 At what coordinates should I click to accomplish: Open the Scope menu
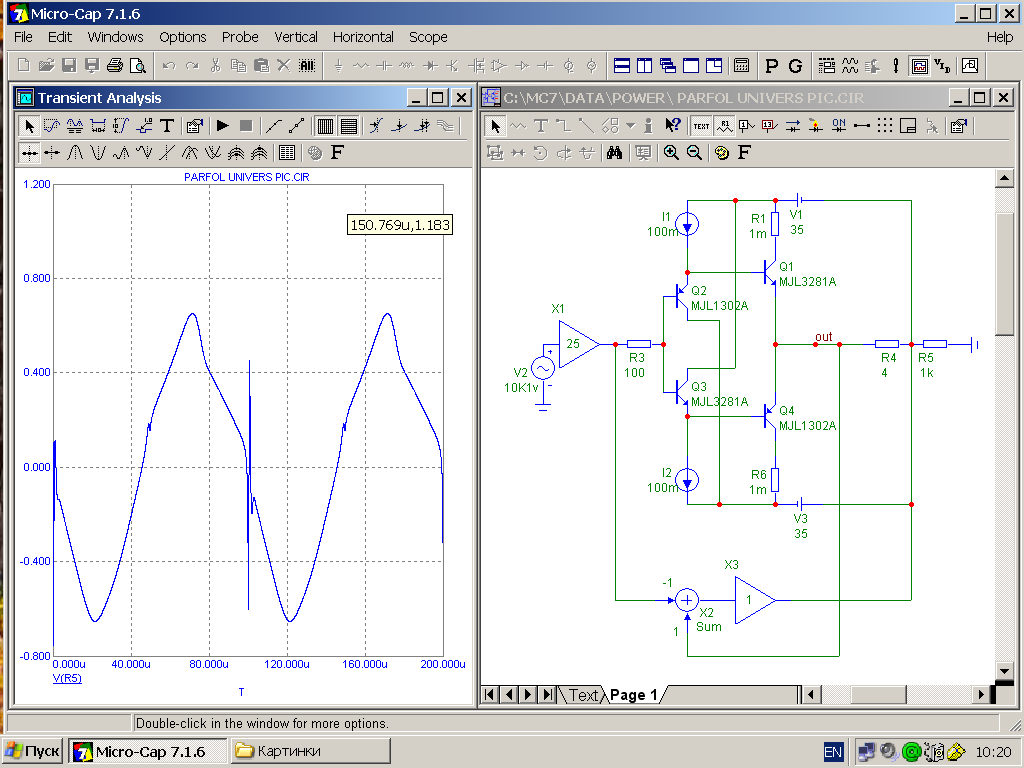428,37
